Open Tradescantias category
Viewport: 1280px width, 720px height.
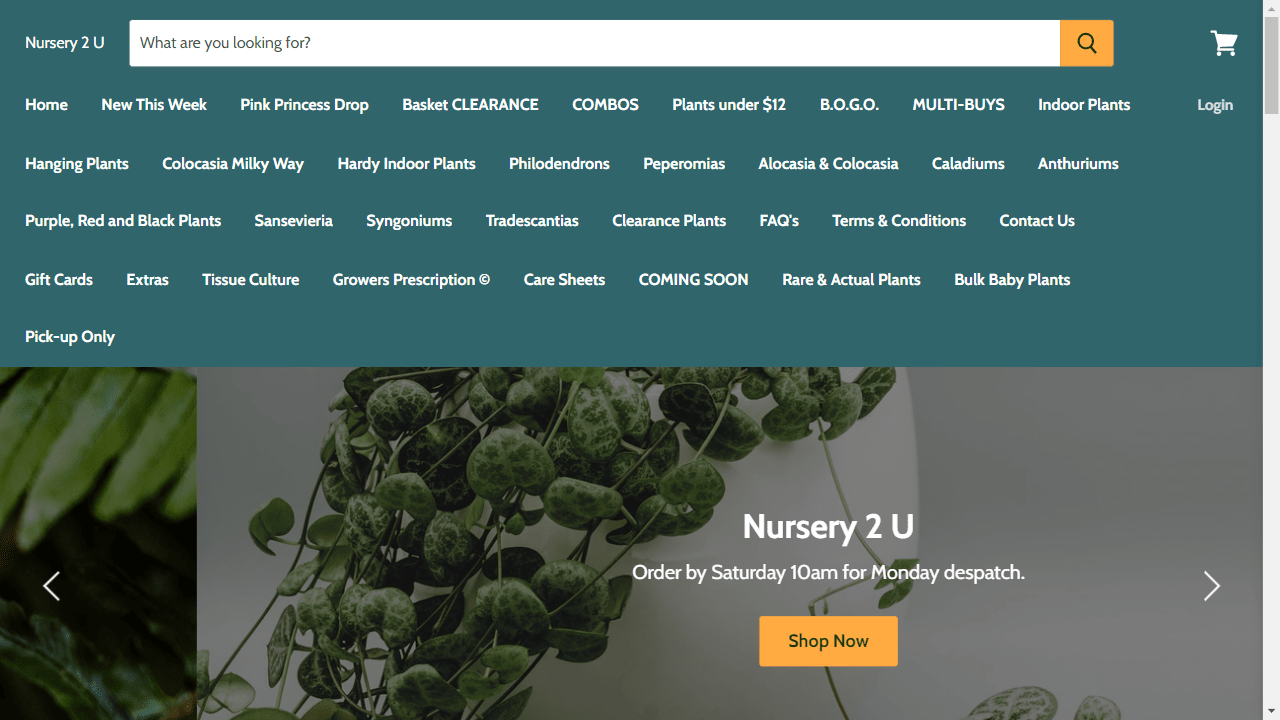[x=532, y=221]
